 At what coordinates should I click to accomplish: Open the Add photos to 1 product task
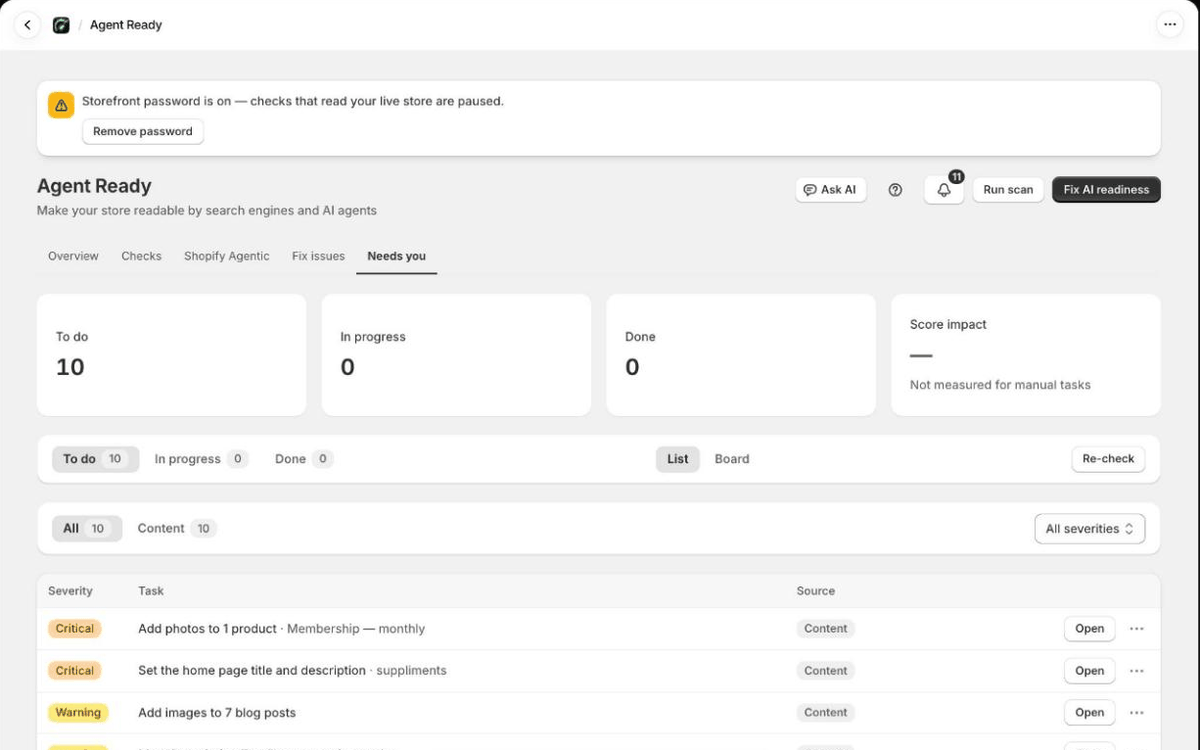pos(1089,629)
